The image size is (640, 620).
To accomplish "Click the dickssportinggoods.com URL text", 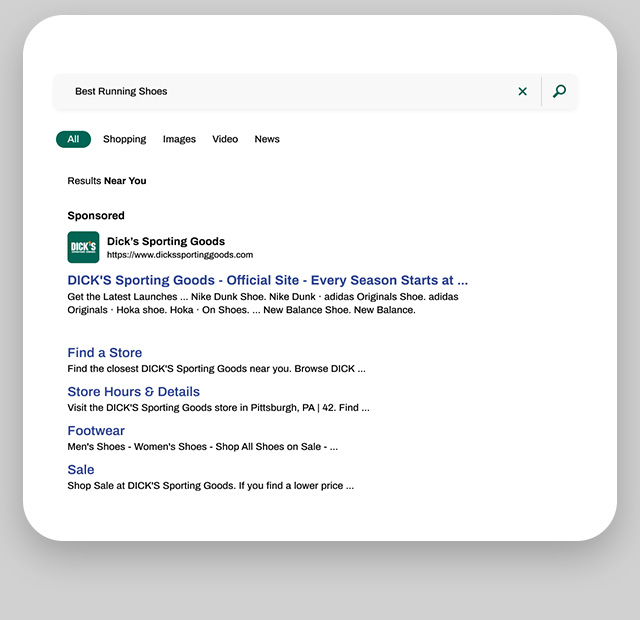I will 180,255.
